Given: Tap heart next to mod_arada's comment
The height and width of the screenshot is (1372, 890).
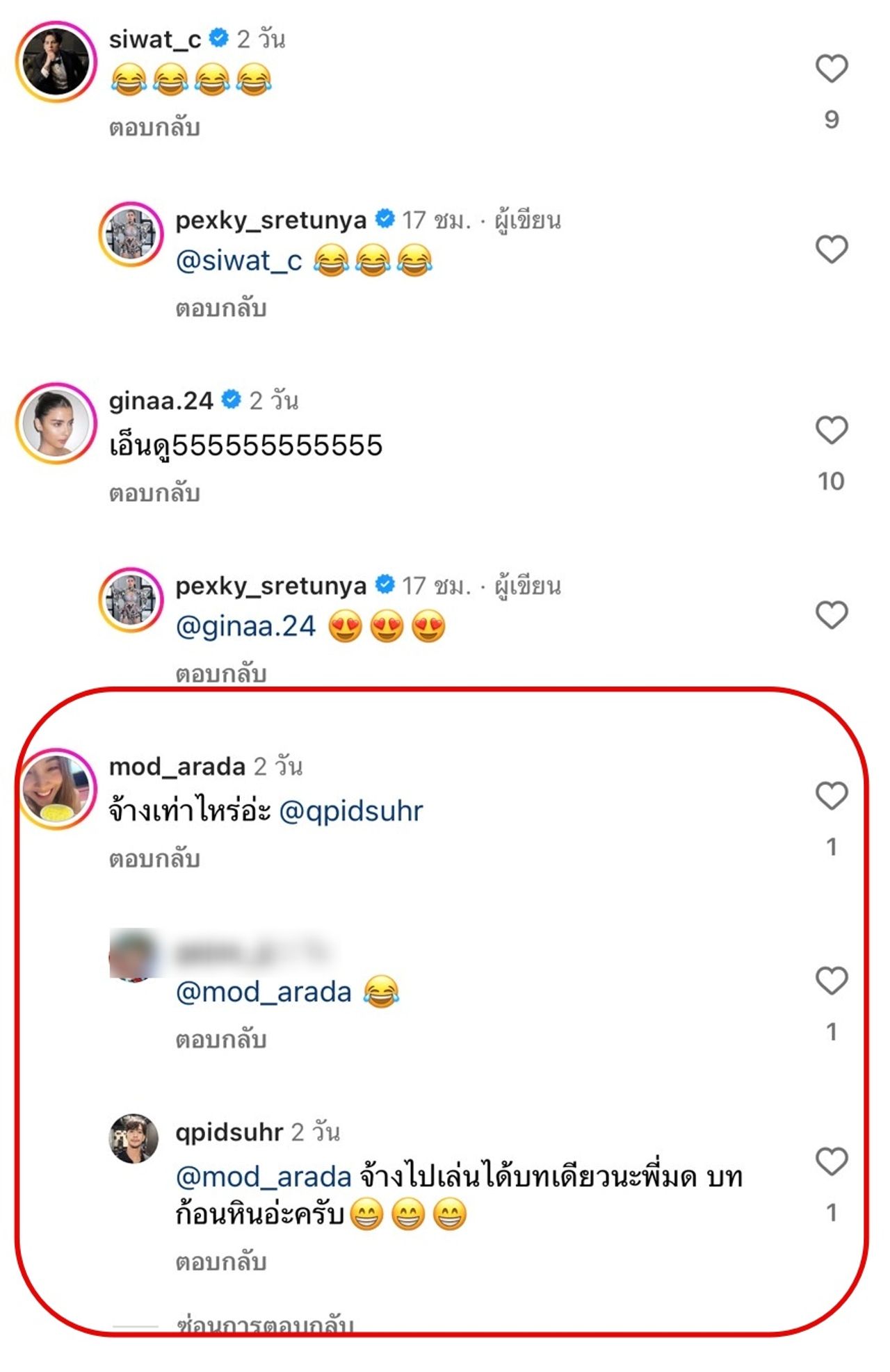Looking at the screenshot, I should tap(831, 796).
